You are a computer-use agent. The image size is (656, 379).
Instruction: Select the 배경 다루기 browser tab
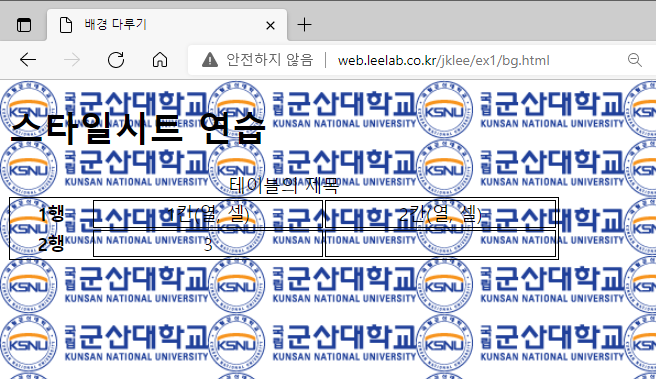coord(167,25)
